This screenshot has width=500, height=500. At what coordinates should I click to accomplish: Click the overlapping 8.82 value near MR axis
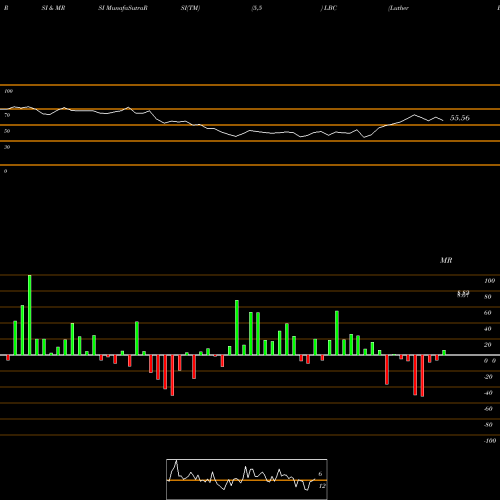(463, 294)
